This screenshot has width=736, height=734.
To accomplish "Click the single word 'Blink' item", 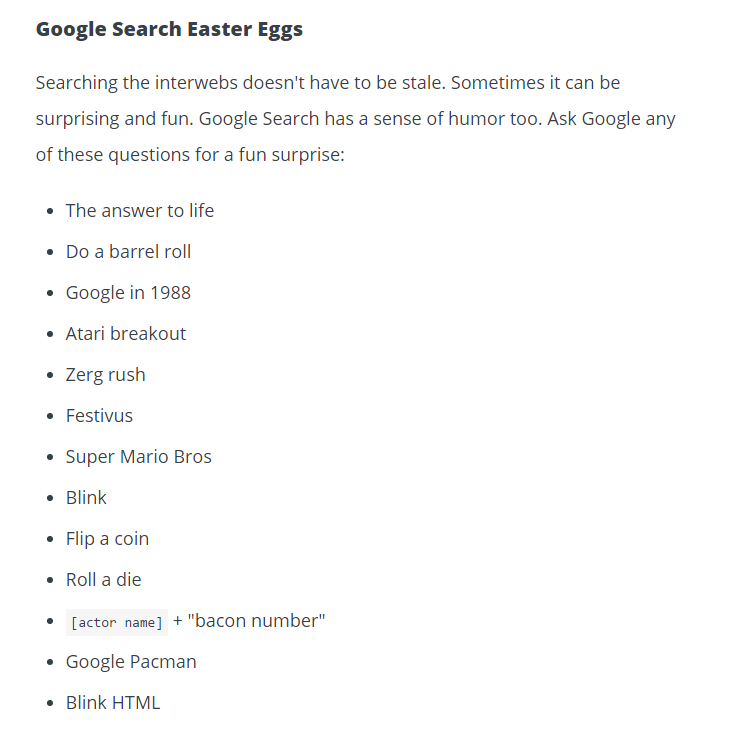I will tap(86, 497).
